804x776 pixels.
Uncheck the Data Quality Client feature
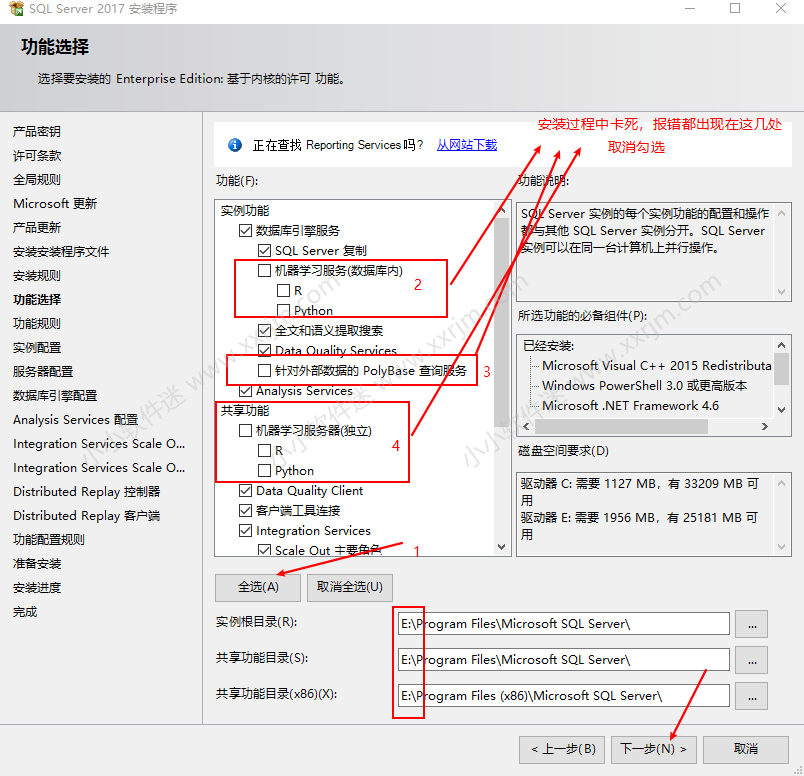pos(246,491)
